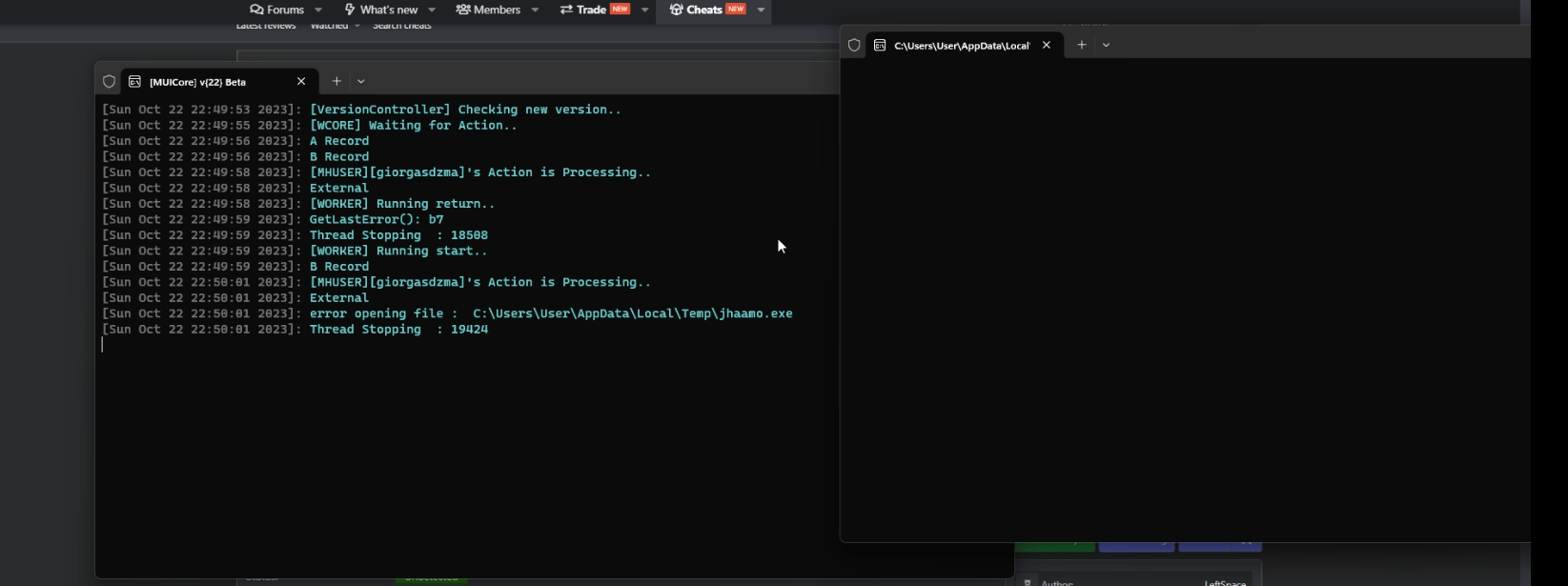This screenshot has height=586, width=1568.
Task: Click the terminal icon on MUICore tab
Action: point(134,82)
